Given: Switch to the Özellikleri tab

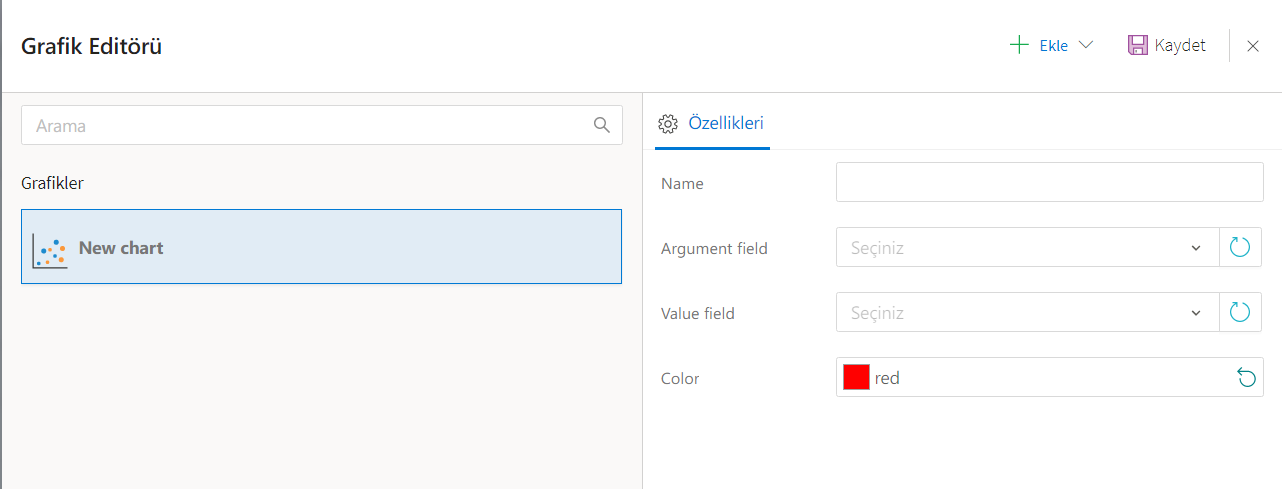Looking at the screenshot, I should coord(726,124).
